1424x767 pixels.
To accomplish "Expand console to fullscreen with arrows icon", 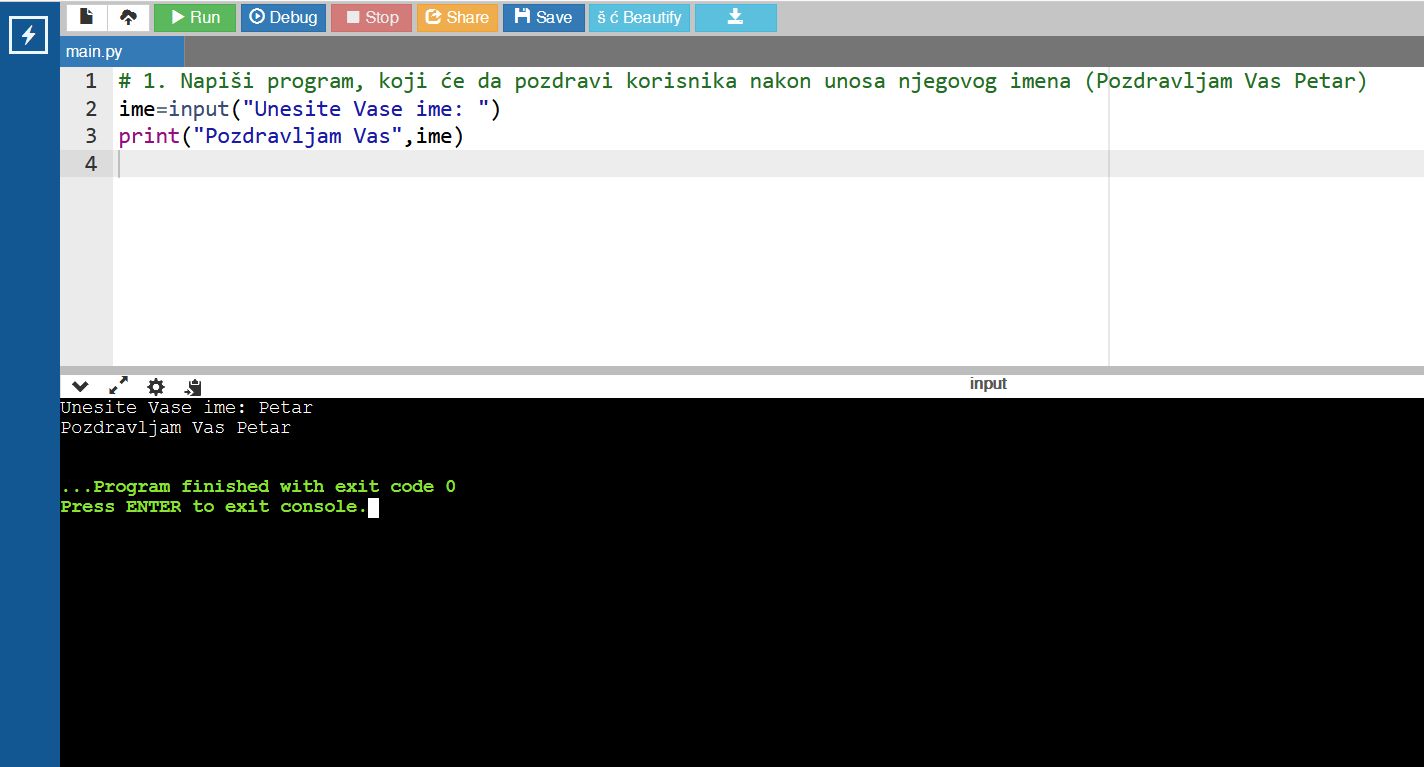I will pos(118,386).
